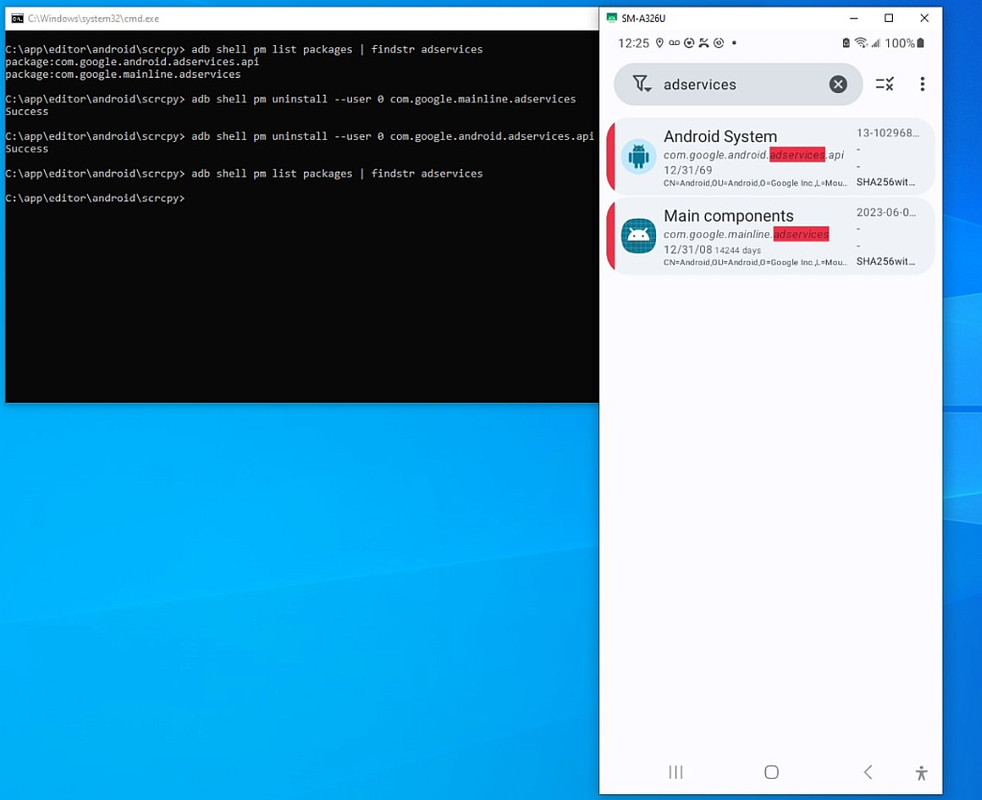982x800 pixels.
Task: Open the Main components app entry
Action: pyautogui.click(x=770, y=236)
